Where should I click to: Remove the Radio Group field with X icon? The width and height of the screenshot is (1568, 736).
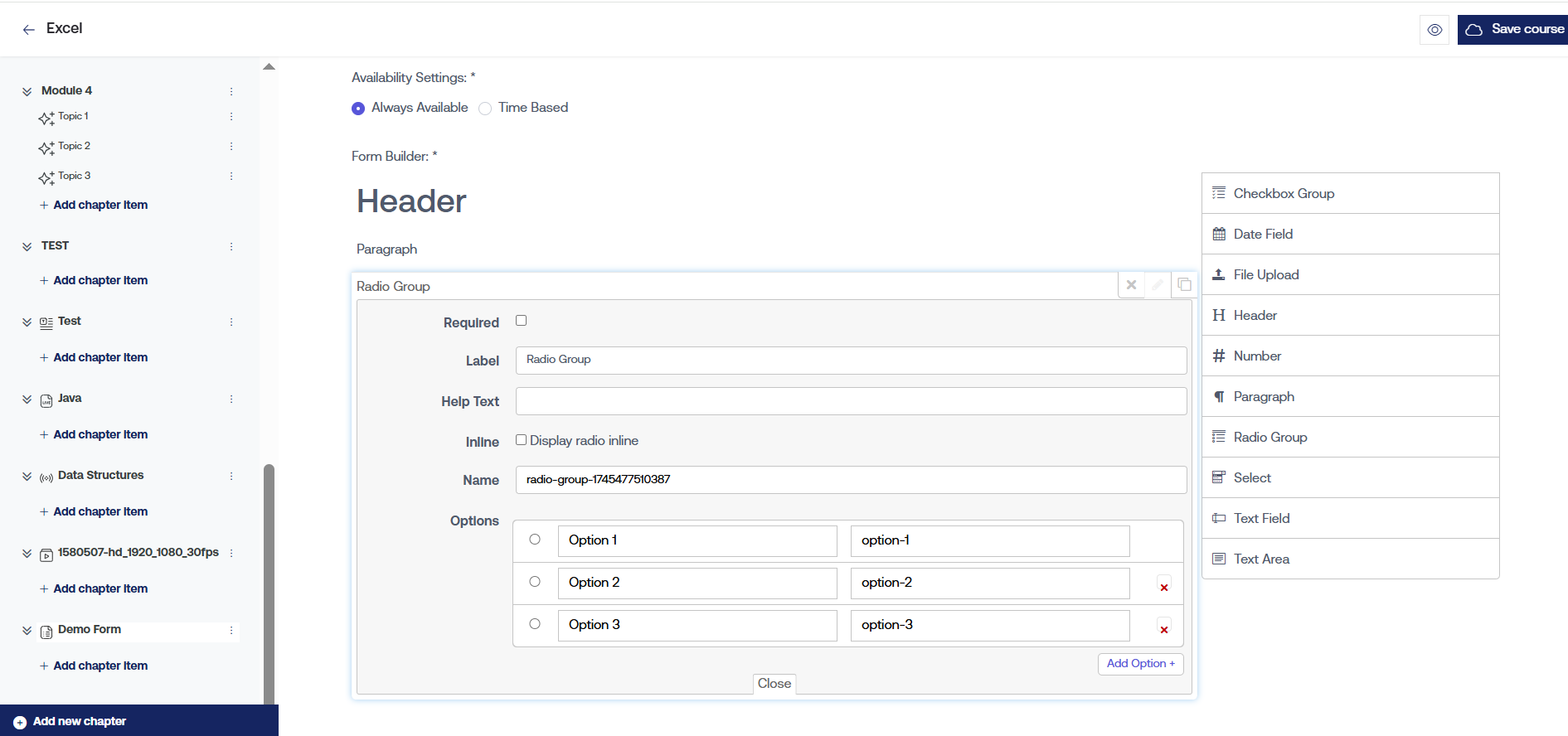pyautogui.click(x=1131, y=285)
